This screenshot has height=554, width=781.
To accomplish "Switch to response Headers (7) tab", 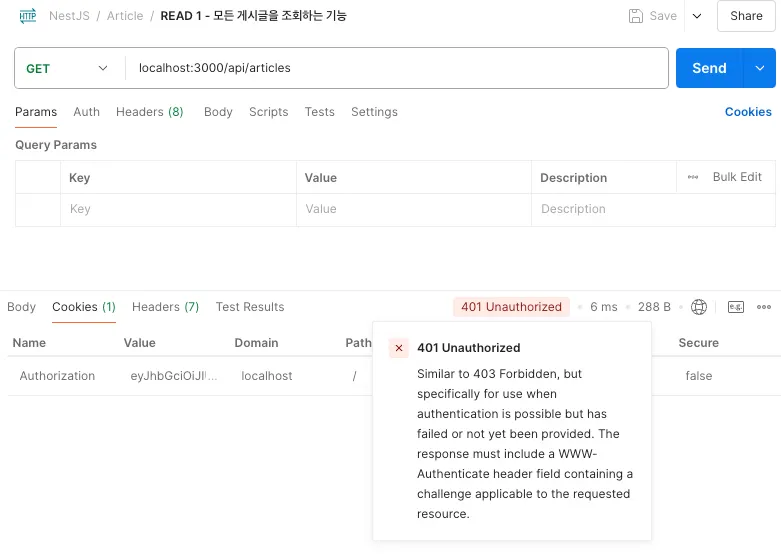I will tap(165, 307).
